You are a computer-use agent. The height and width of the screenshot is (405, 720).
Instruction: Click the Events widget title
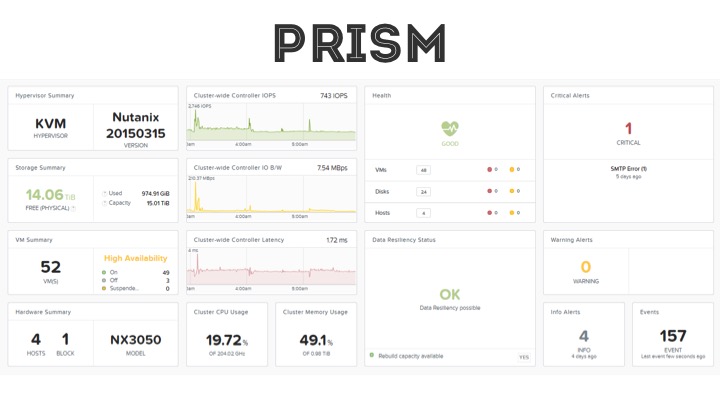tap(649, 312)
